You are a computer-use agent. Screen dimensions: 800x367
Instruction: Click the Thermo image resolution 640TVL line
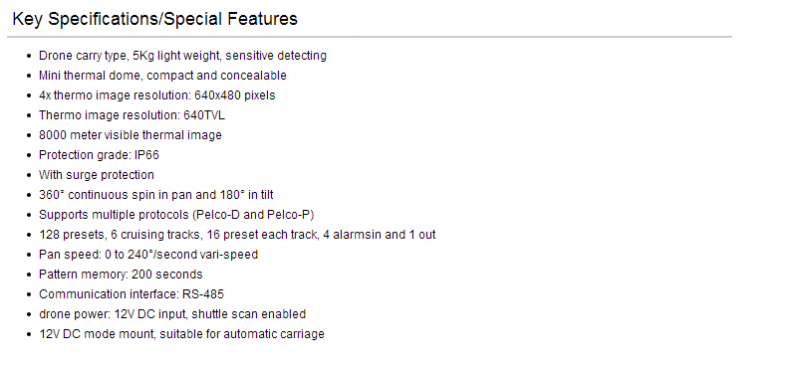[132, 115]
